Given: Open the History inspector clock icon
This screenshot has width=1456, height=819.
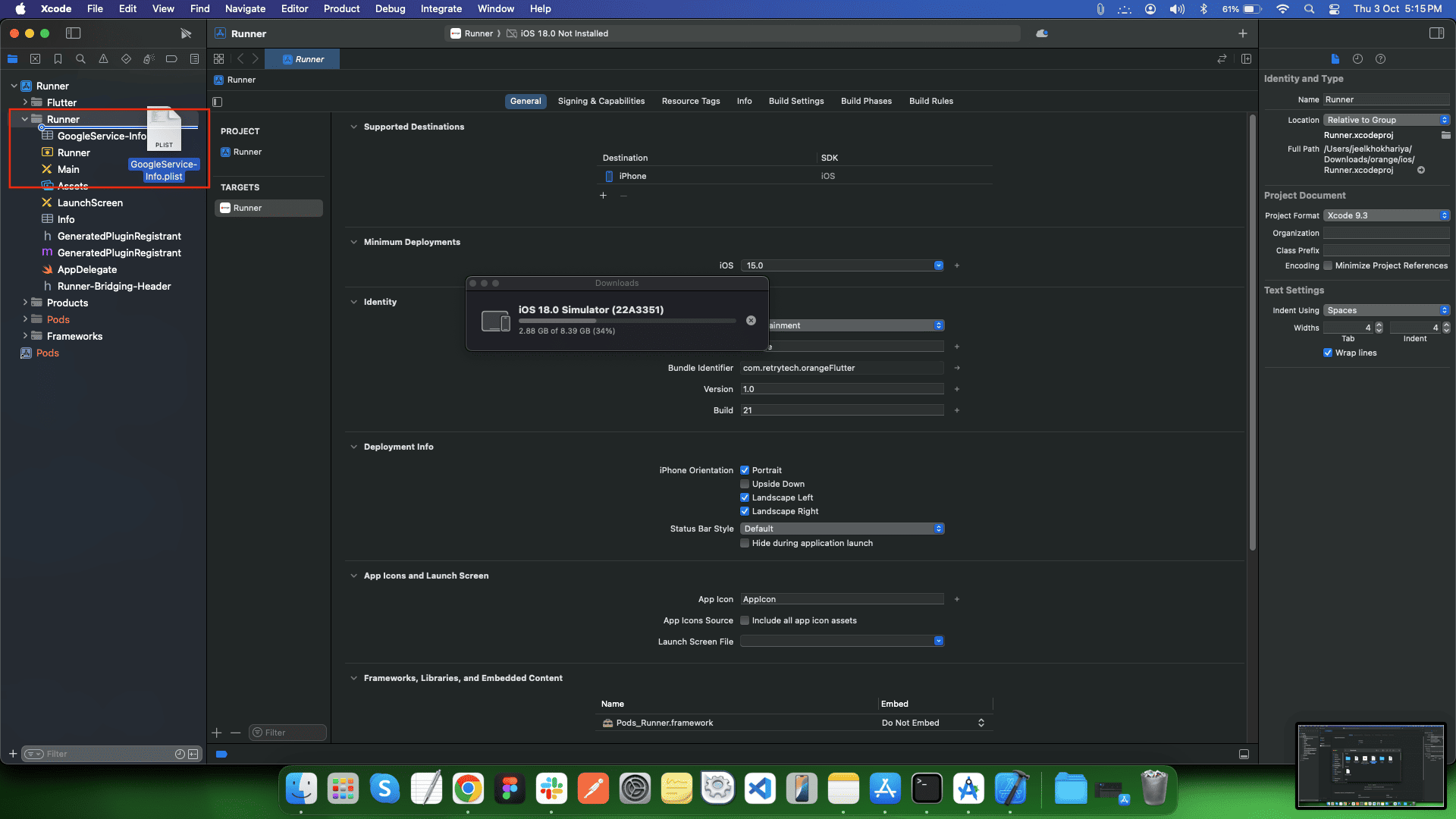Looking at the screenshot, I should point(1357,59).
